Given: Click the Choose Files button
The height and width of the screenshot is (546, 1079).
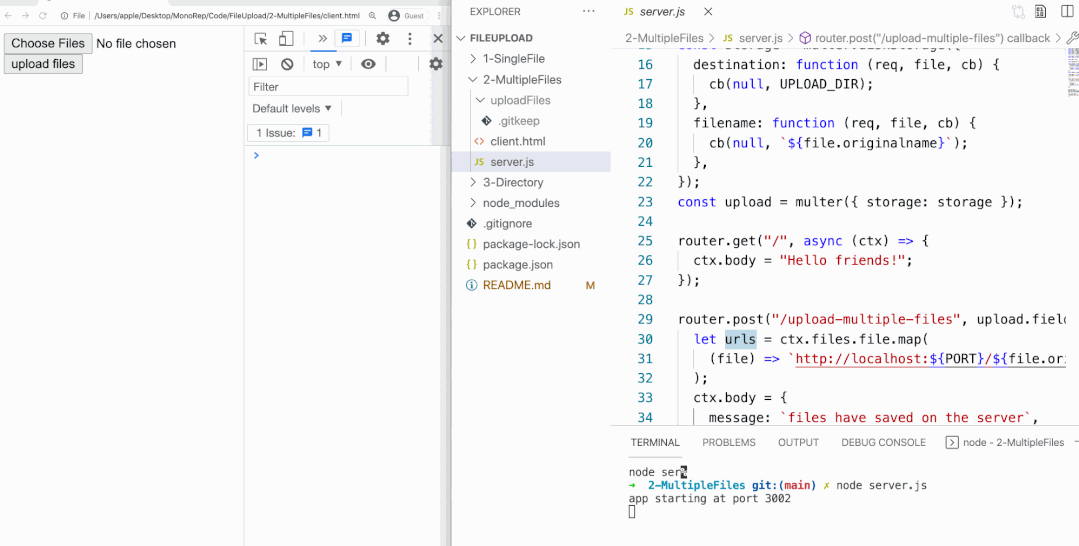Looking at the screenshot, I should 48,43.
